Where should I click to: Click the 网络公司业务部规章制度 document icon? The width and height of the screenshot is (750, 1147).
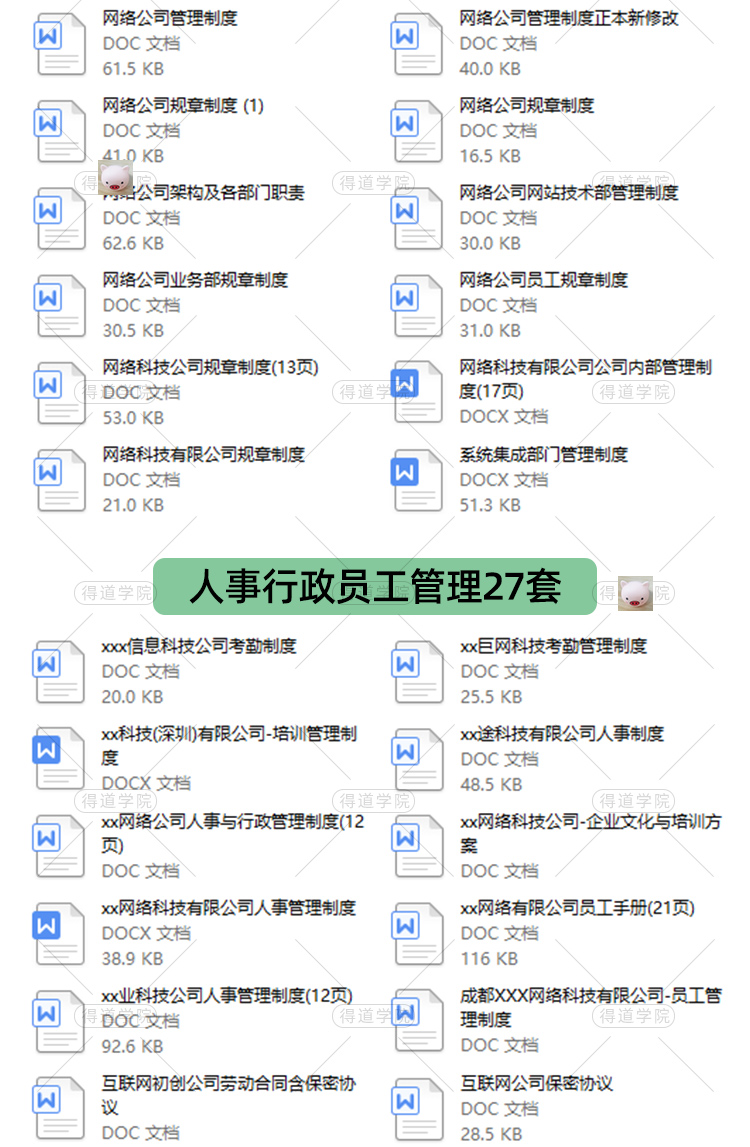point(60,305)
